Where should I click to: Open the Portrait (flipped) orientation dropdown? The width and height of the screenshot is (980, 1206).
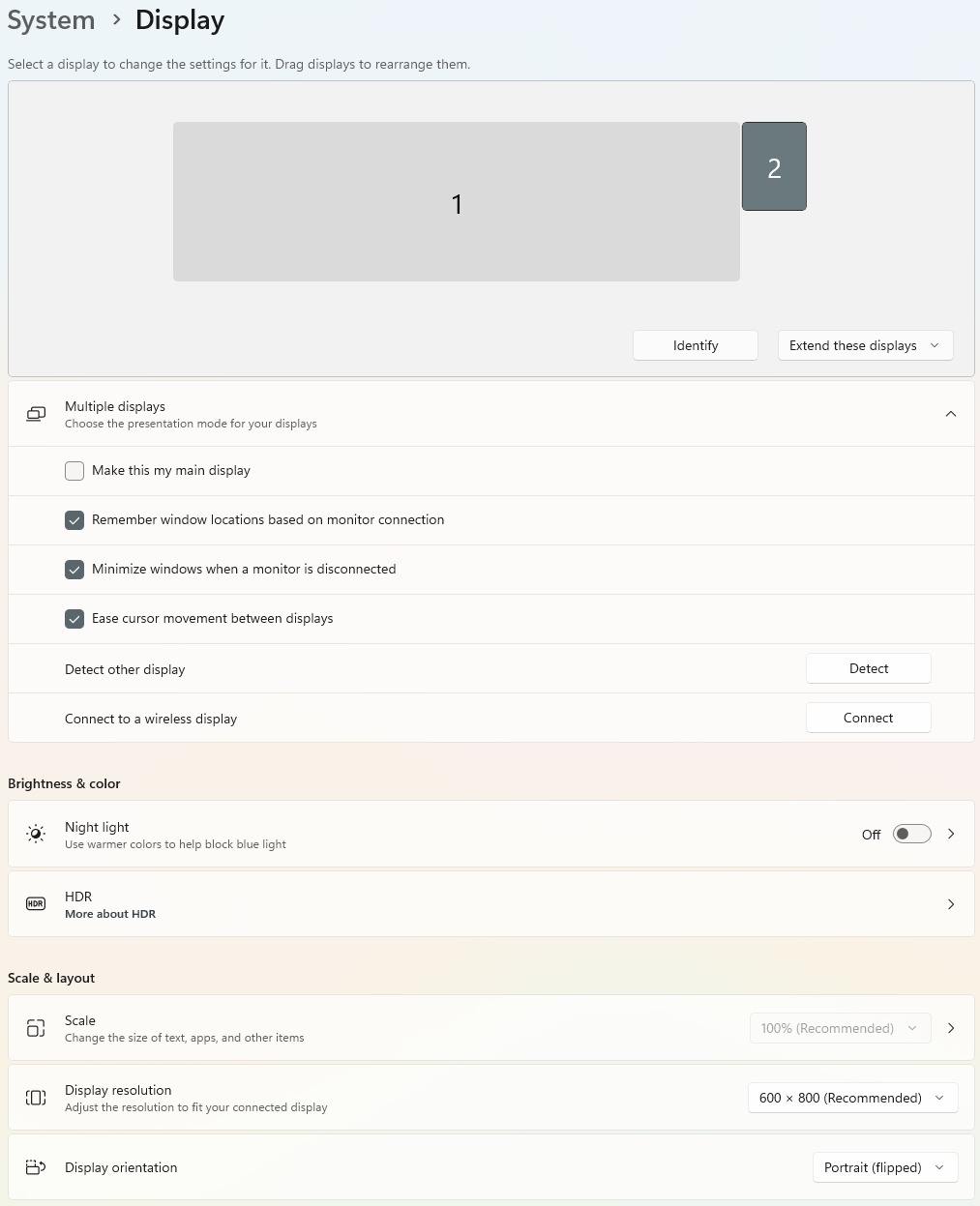[884, 1167]
